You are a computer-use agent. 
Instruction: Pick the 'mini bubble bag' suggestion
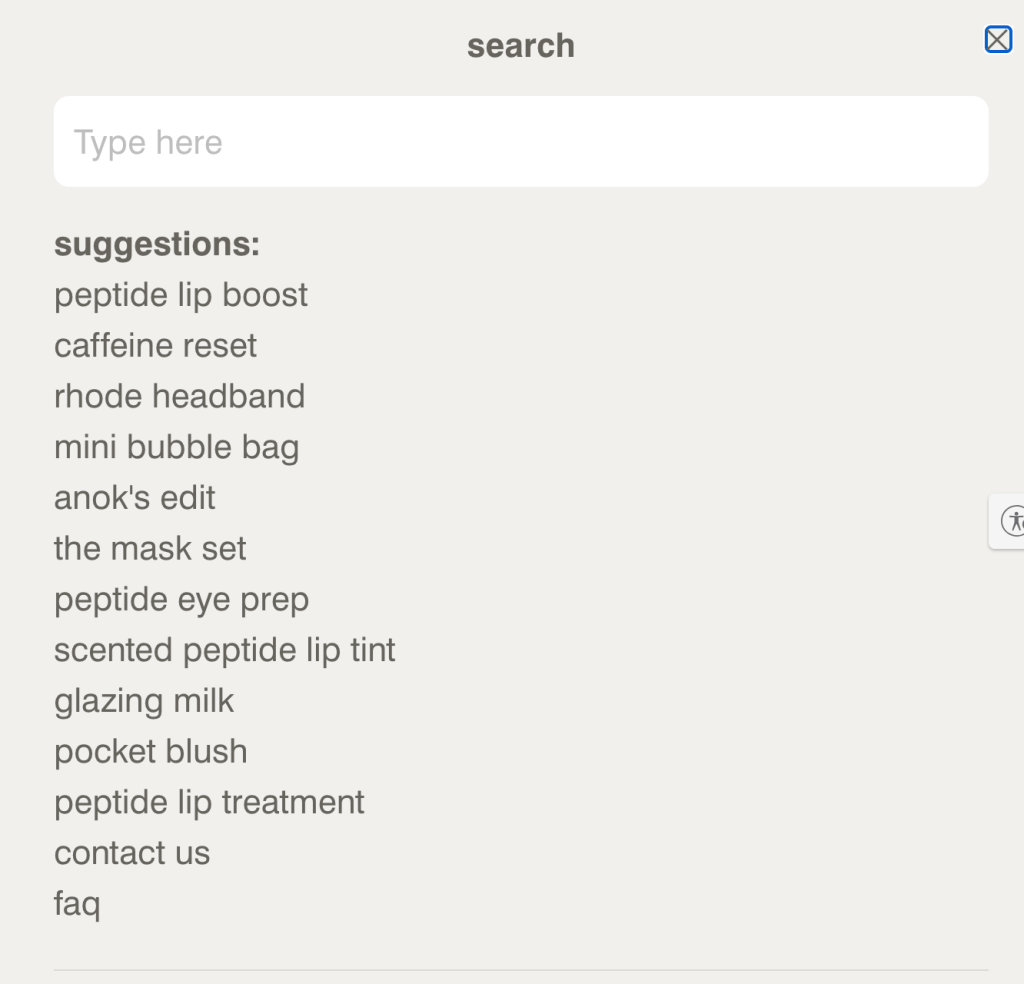tap(176, 448)
